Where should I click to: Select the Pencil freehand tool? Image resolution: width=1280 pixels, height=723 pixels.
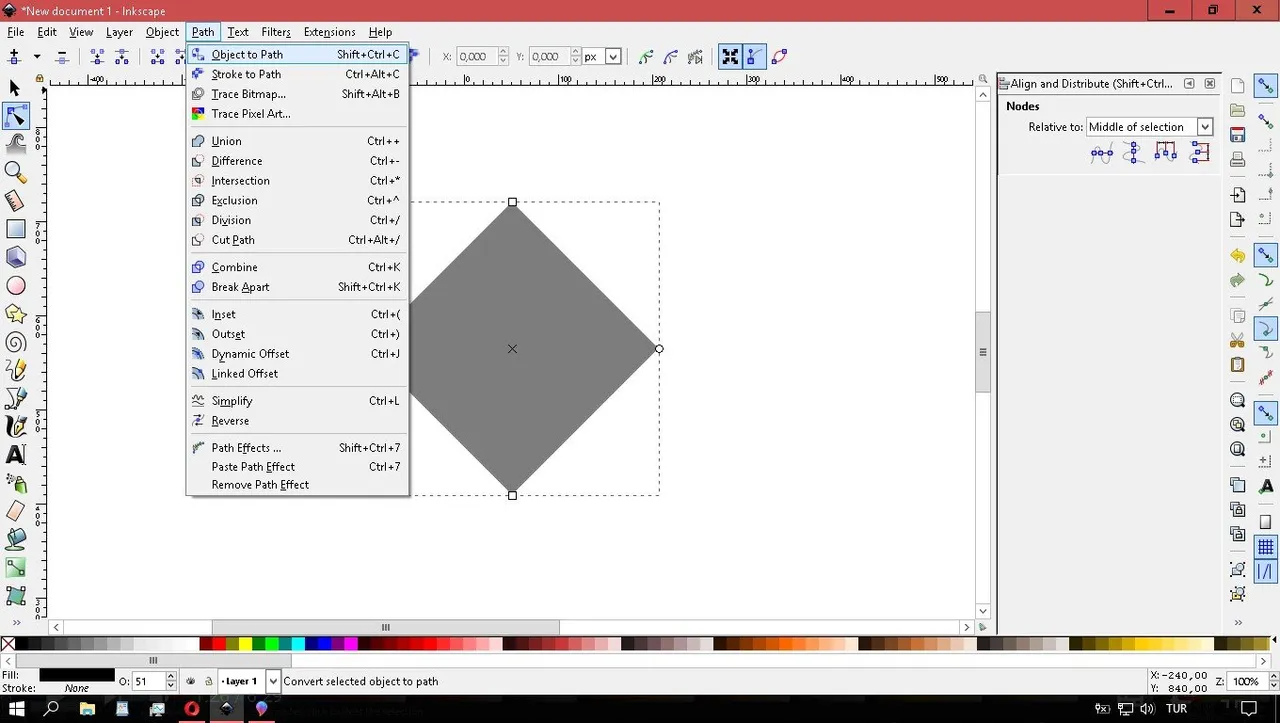15,370
